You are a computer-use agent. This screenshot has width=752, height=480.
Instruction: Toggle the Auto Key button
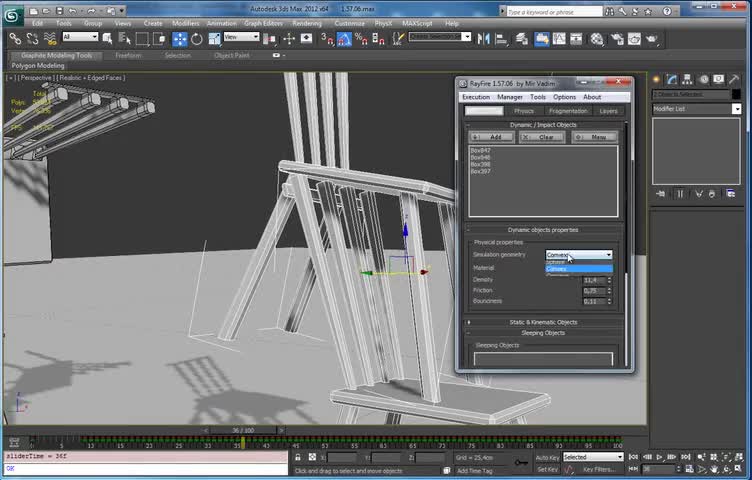[547, 457]
